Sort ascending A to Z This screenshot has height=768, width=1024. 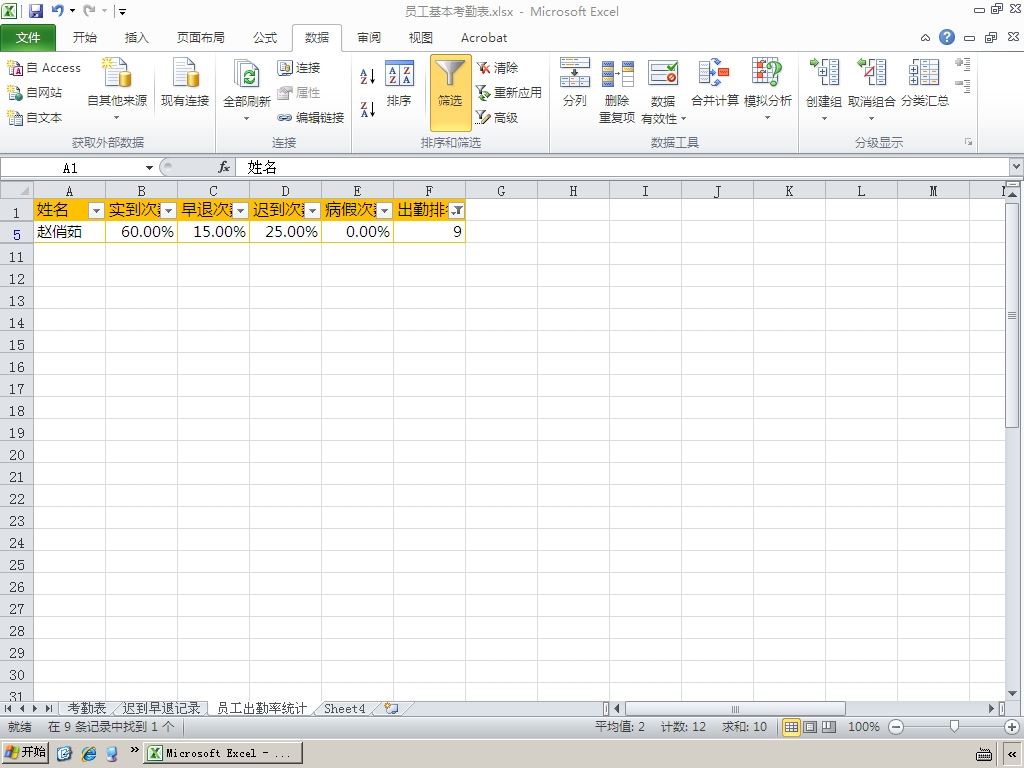pyautogui.click(x=368, y=76)
